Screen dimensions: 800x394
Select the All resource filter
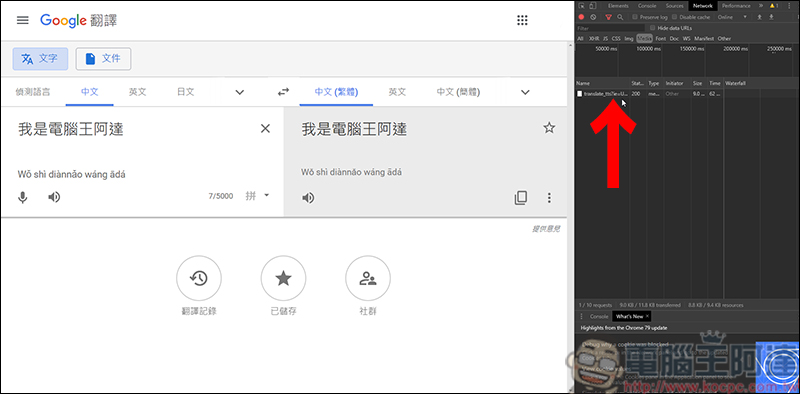(x=580, y=38)
